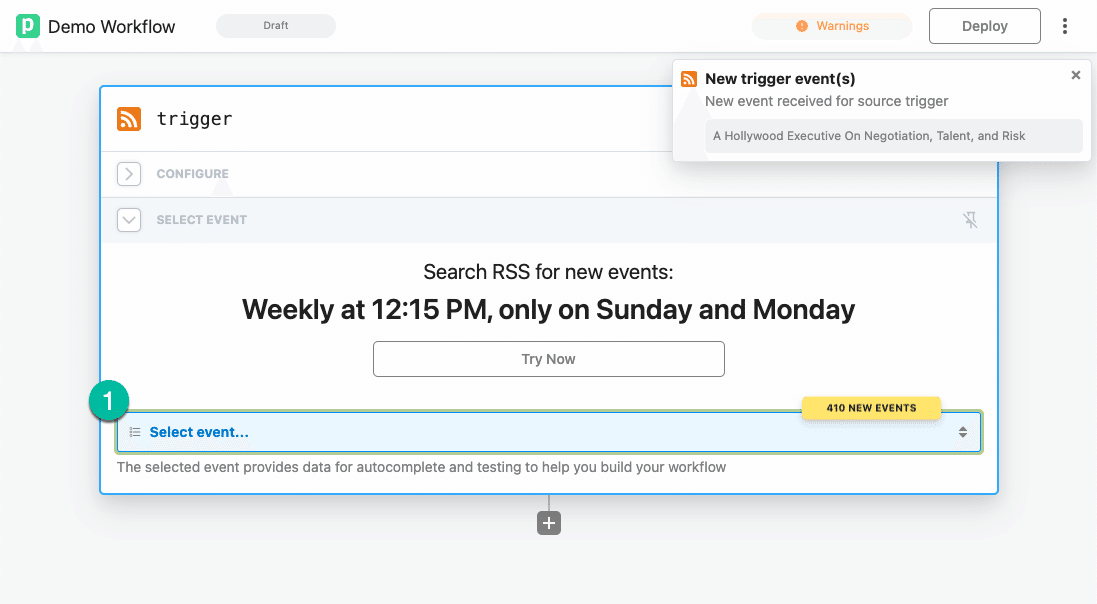
Task: Click the list icon beside Select event
Action: [x=135, y=432]
